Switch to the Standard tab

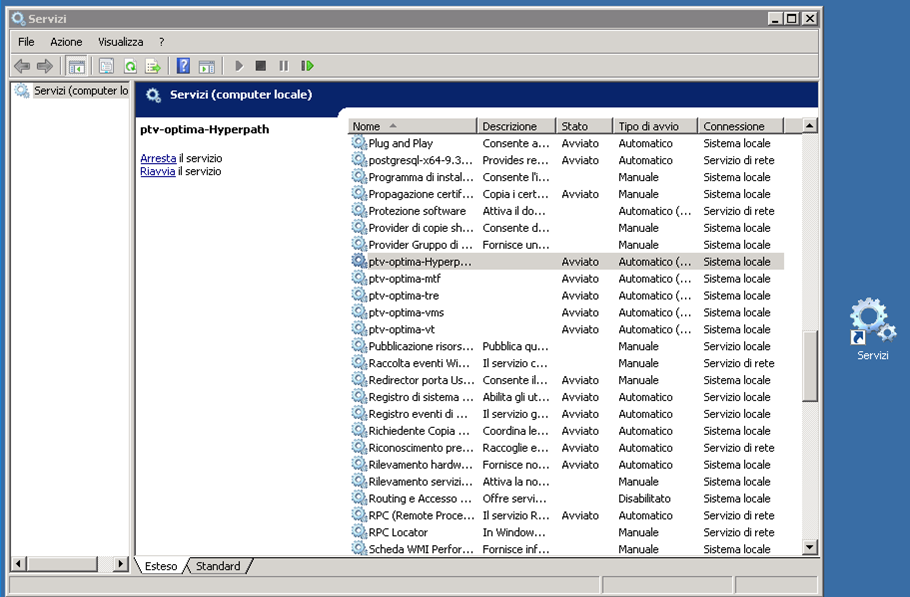[x=217, y=566]
